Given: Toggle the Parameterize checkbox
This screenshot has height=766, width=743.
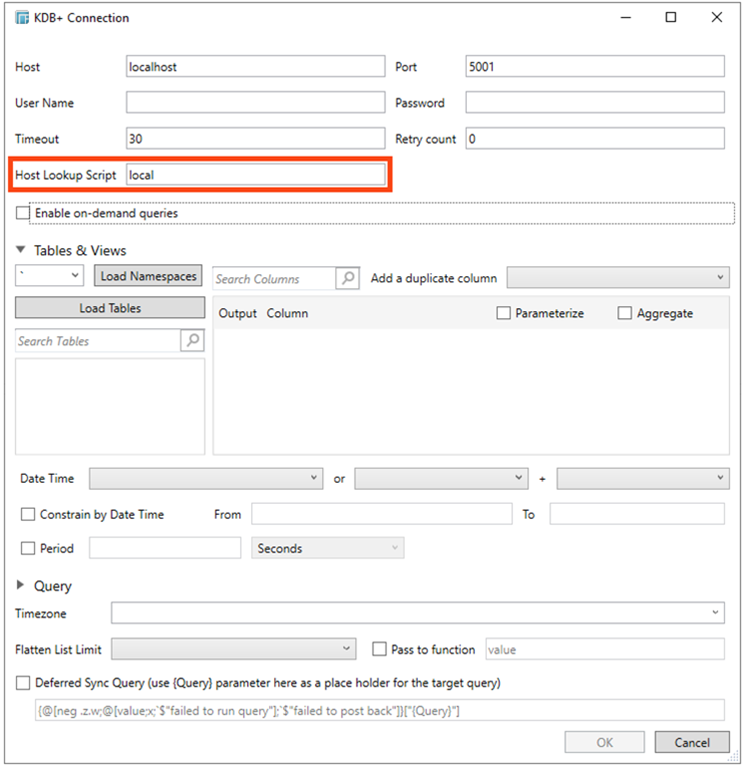Looking at the screenshot, I should click(503, 313).
